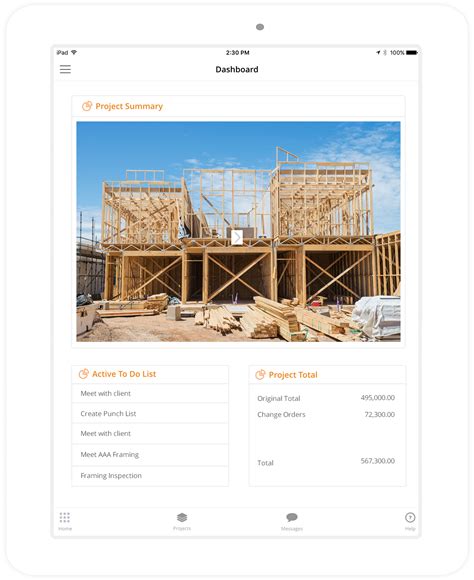Click the 72,300.00 amount
474x580 pixels.
click(380, 414)
